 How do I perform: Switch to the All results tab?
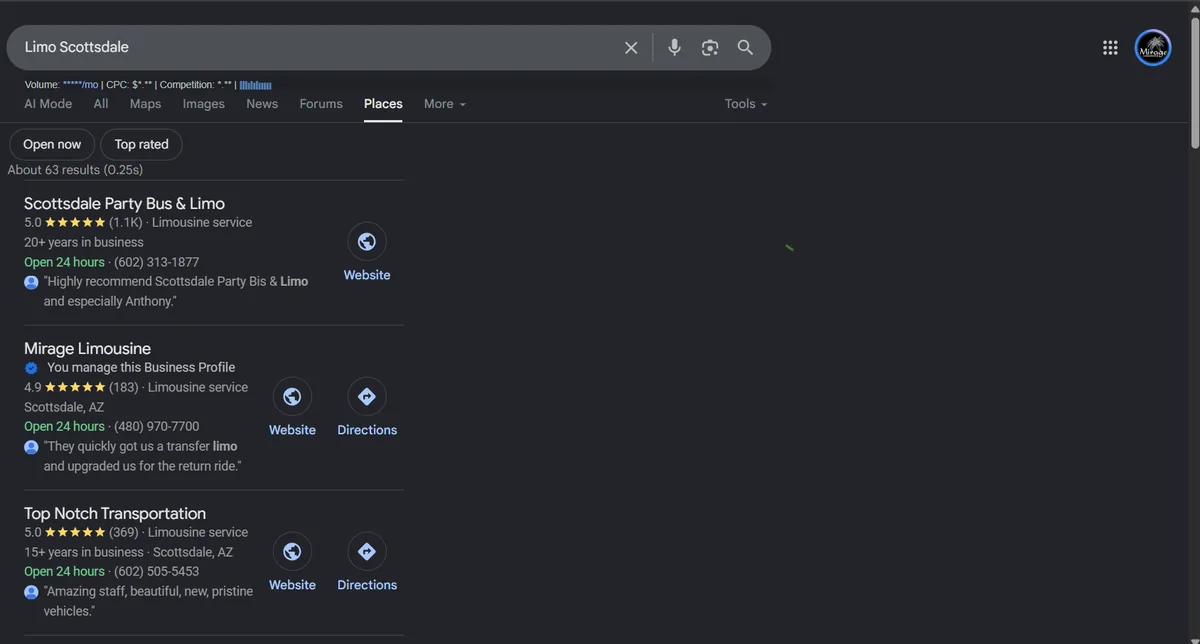tap(101, 104)
